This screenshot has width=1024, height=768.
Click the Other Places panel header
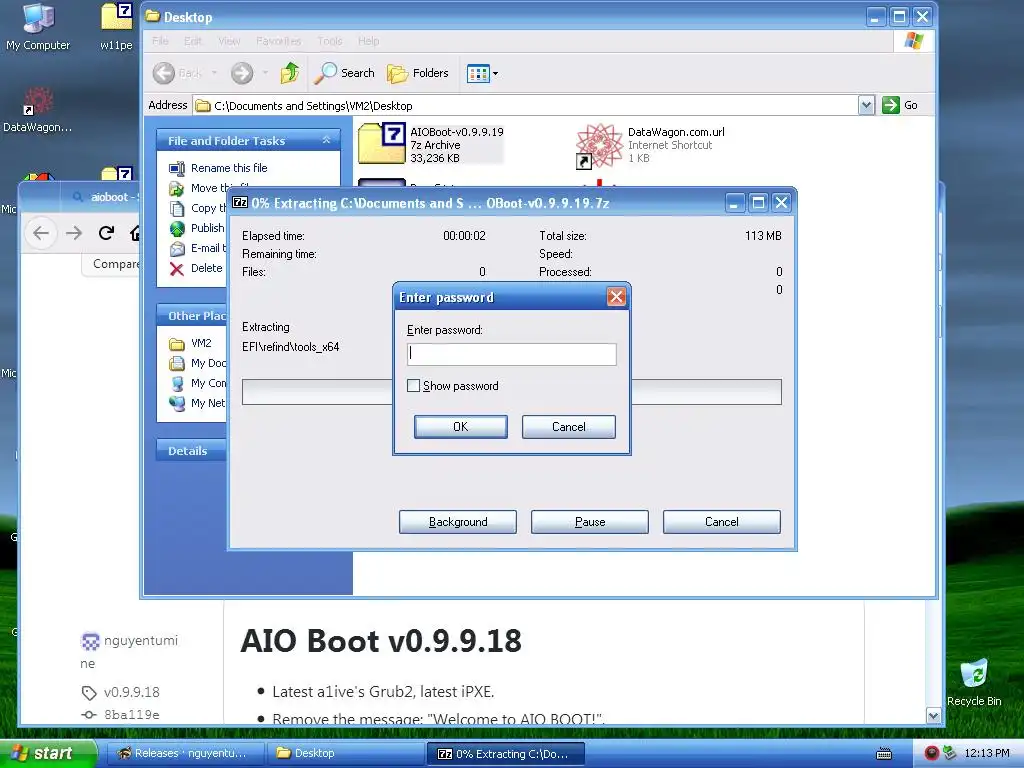pos(191,315)
